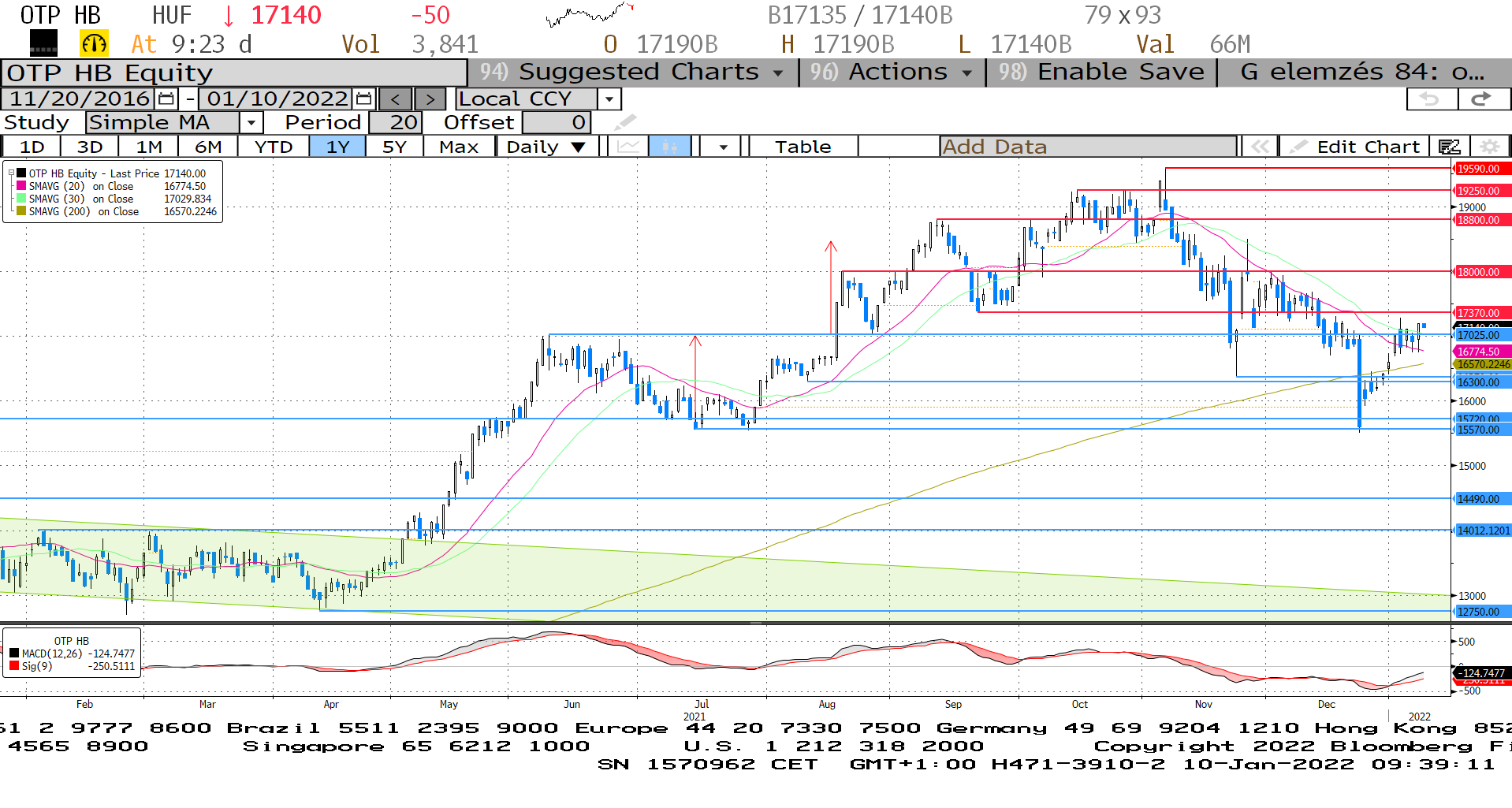Click the 15570.00 price level label
The height and width of the screenshot is (808, 1512).
1482,430
